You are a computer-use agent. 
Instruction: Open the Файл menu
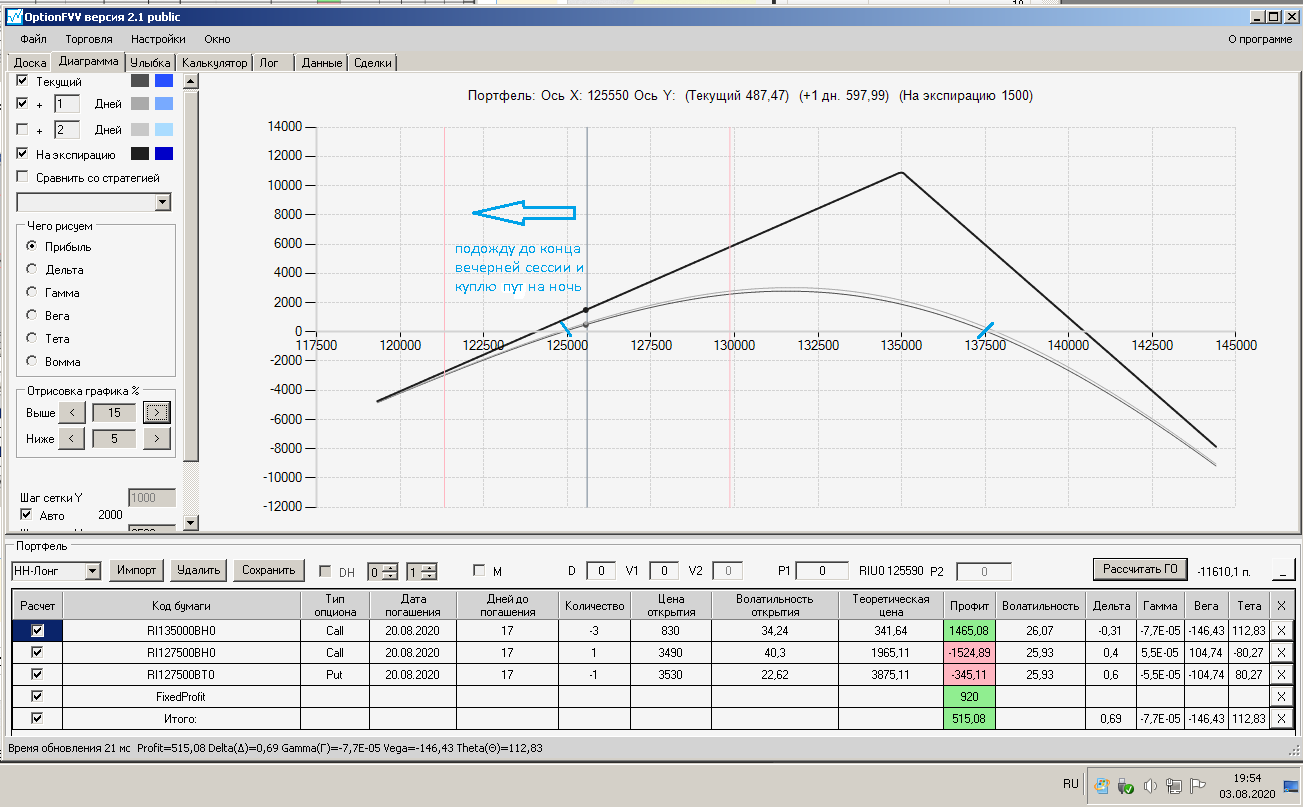(33, 39)
